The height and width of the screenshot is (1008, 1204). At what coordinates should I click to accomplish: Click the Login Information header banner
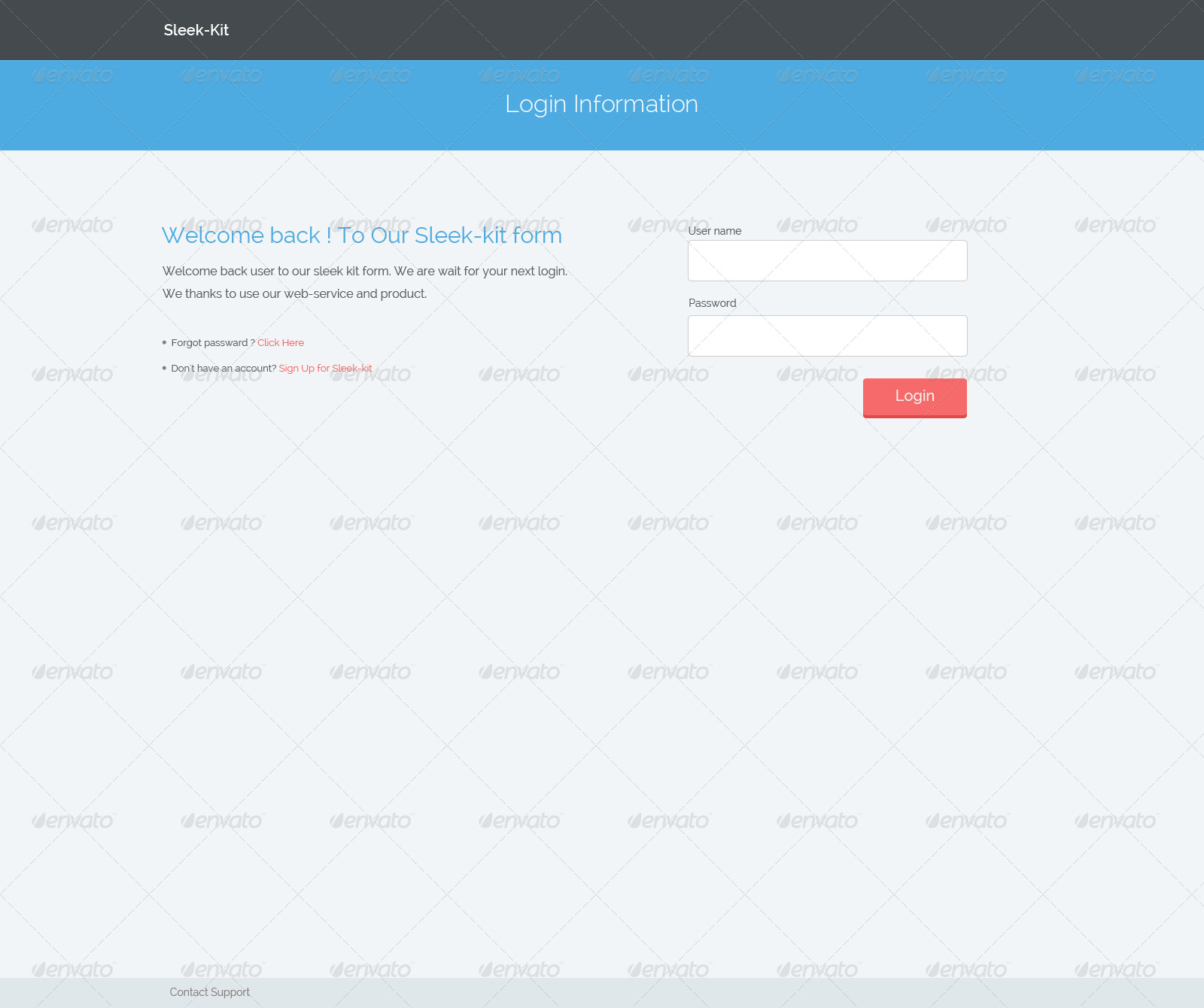(602, 105)
